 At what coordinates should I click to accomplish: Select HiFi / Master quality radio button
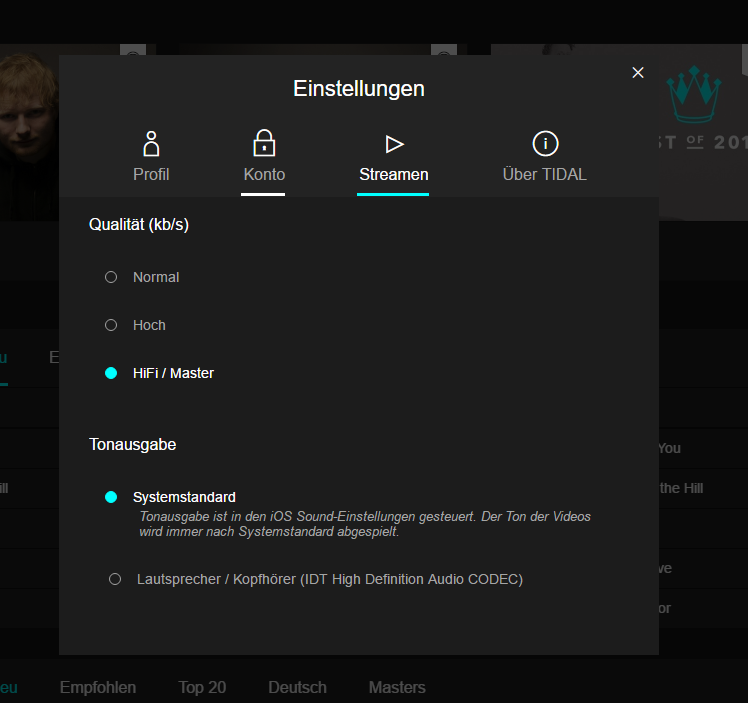coord(111,373)
